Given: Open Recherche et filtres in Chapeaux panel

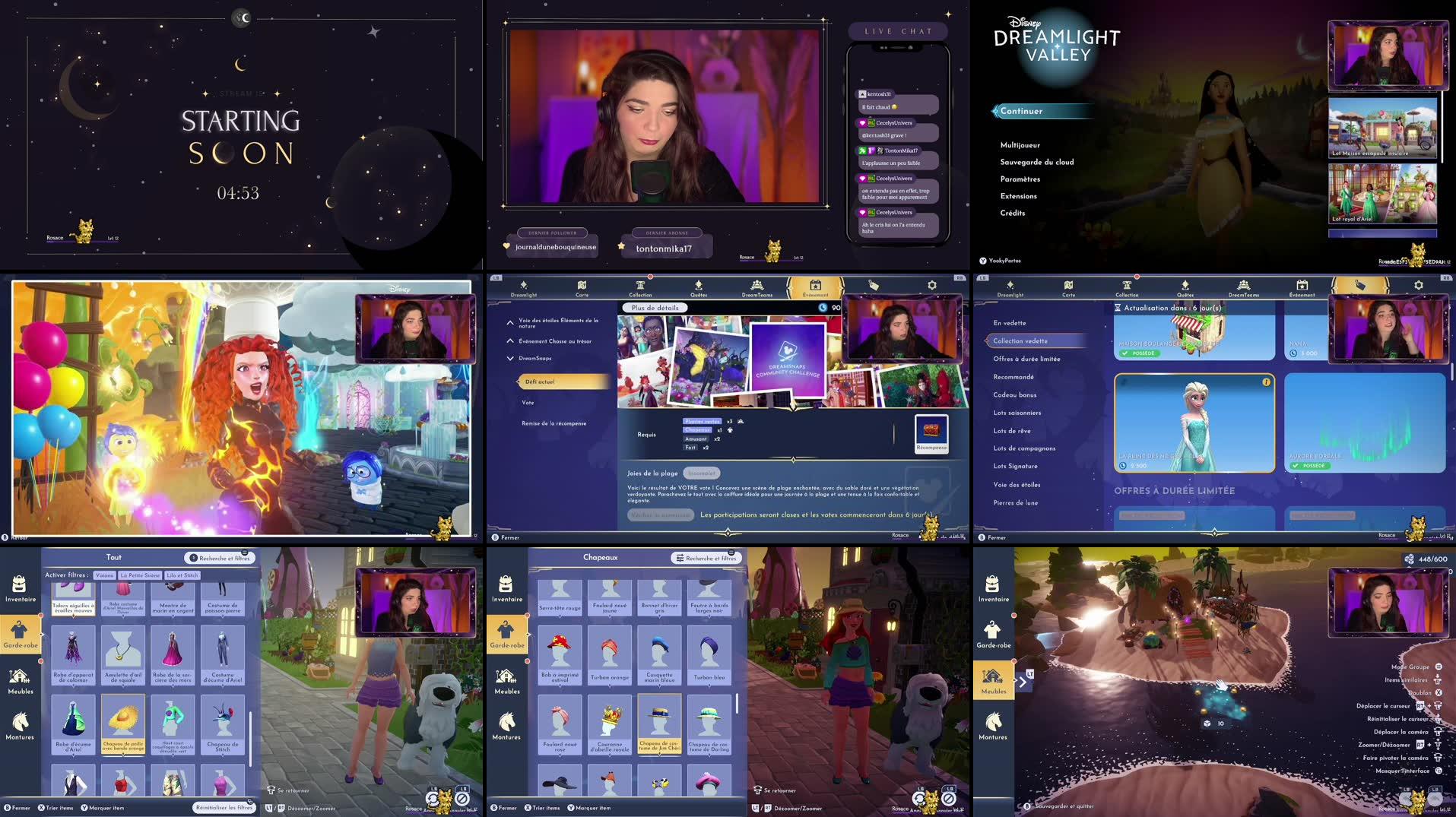Looking at the screenshot, I should coord(706,558).
